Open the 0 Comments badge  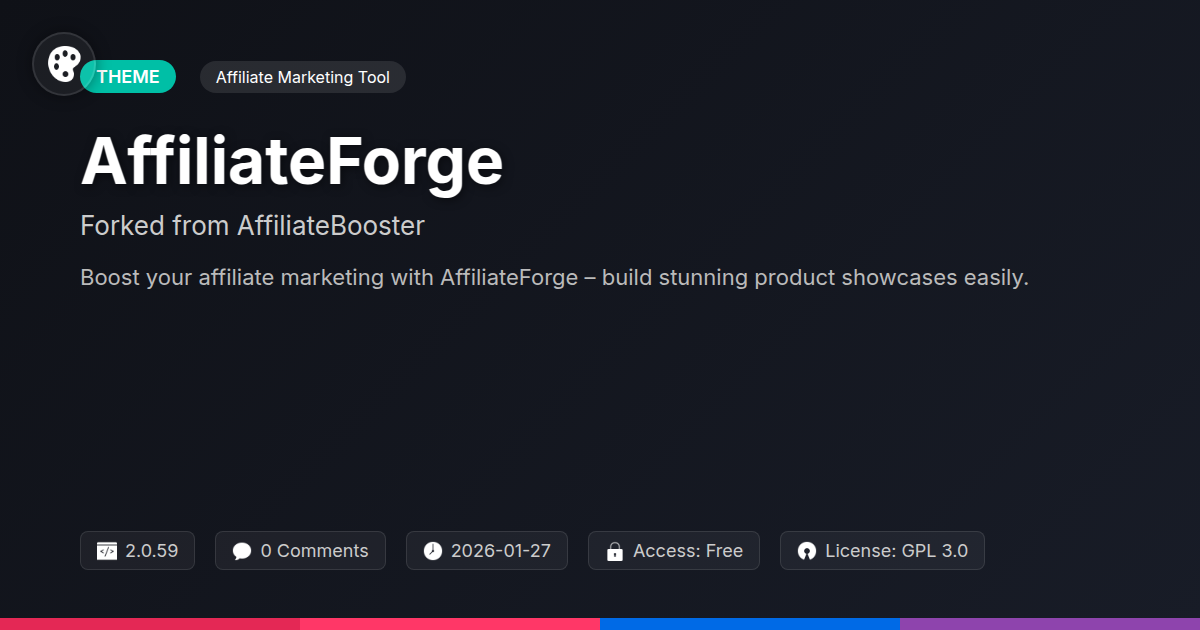(x=300, y=551)
